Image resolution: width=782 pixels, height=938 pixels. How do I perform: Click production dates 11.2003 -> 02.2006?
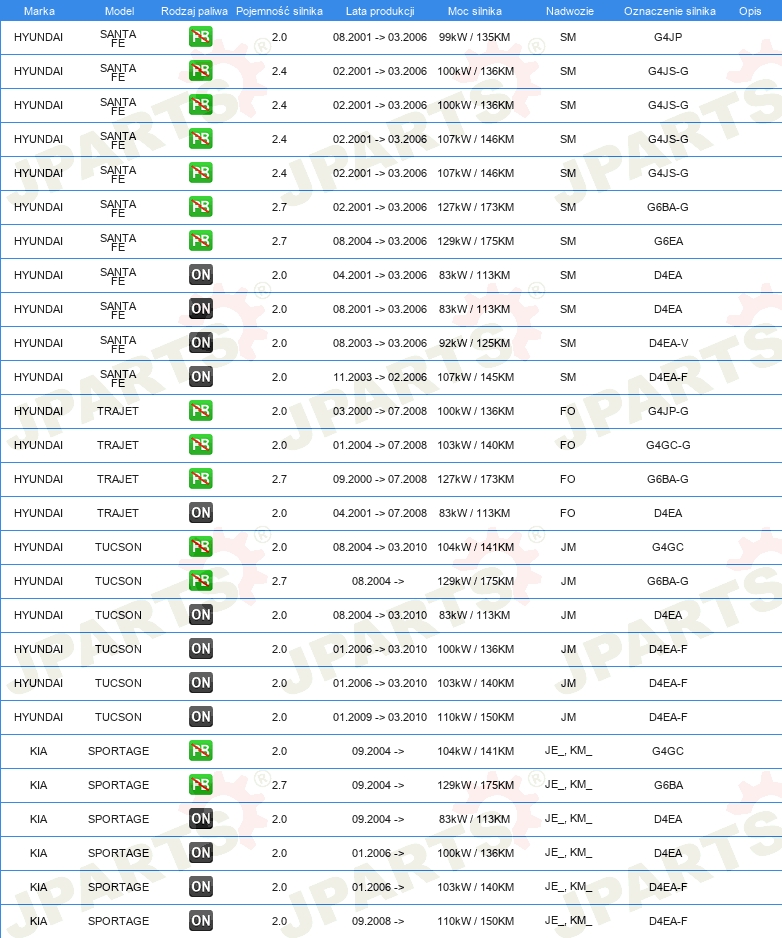point(380,377)
